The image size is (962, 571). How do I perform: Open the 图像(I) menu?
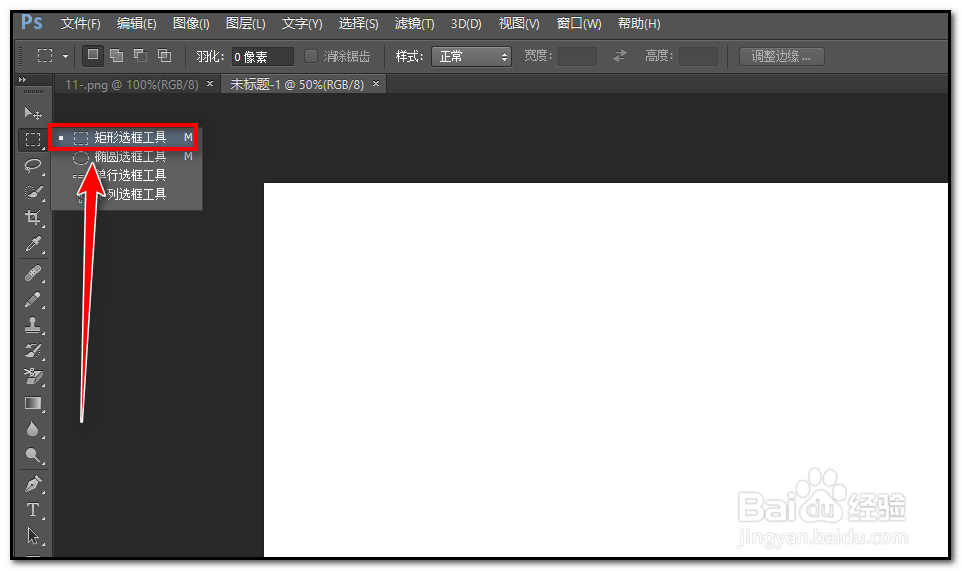191,24
